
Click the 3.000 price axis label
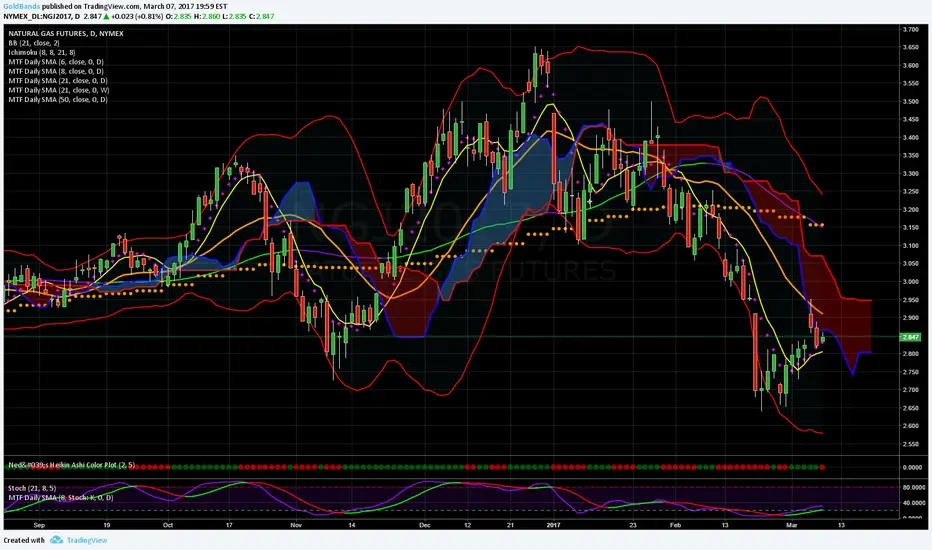[911, 282]
